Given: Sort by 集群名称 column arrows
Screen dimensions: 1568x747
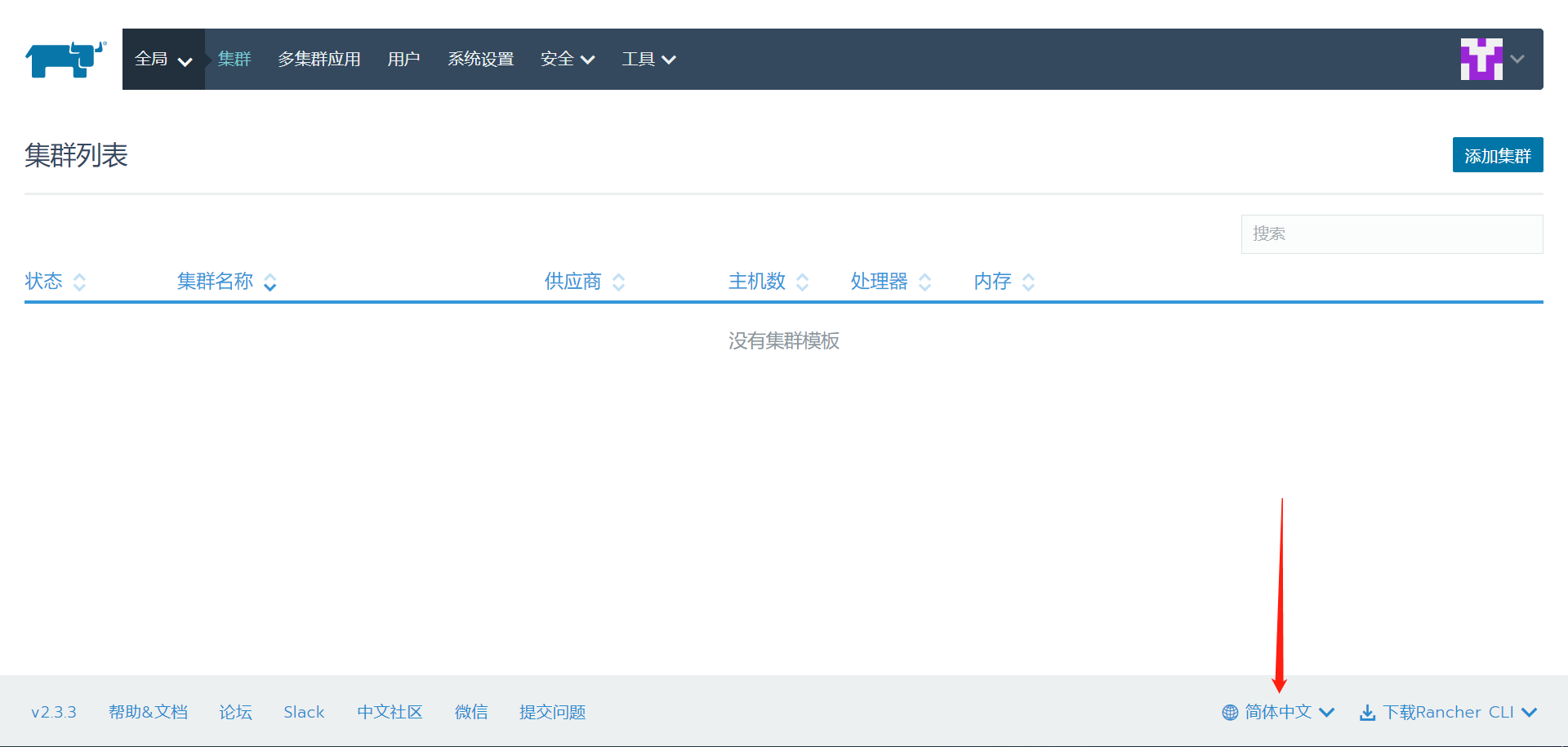Looking at the screenshot, I should click(x=270, y=282).
